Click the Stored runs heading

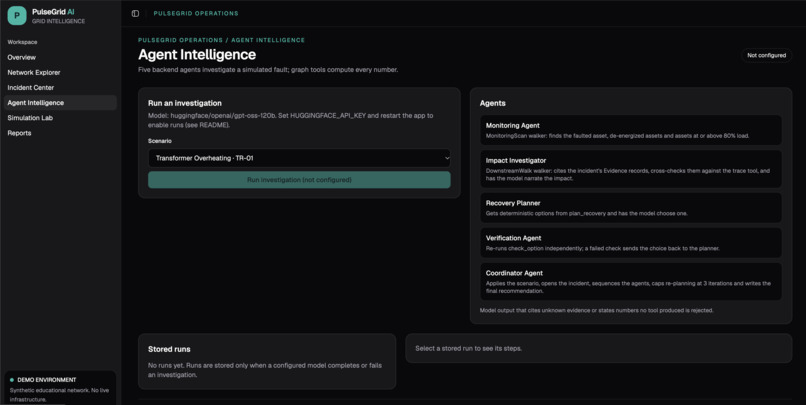coord(169,349)
